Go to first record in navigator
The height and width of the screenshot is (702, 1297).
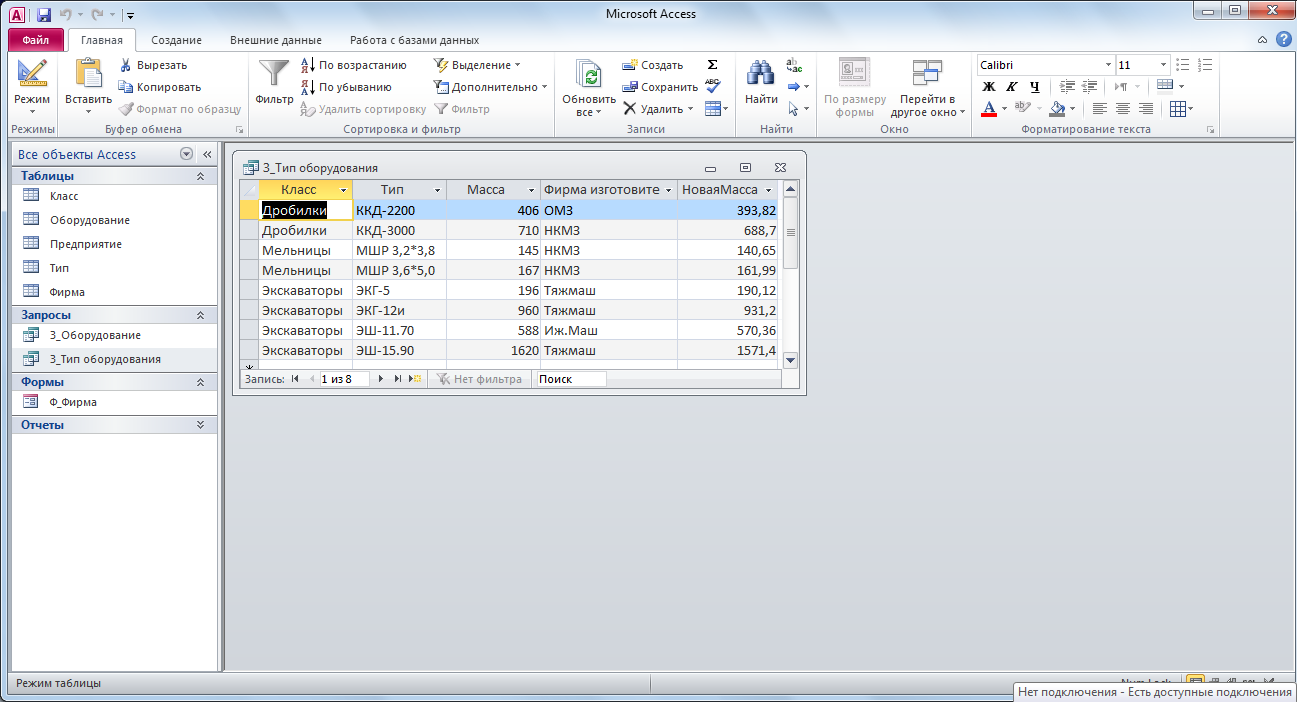(x=295, y=379)
